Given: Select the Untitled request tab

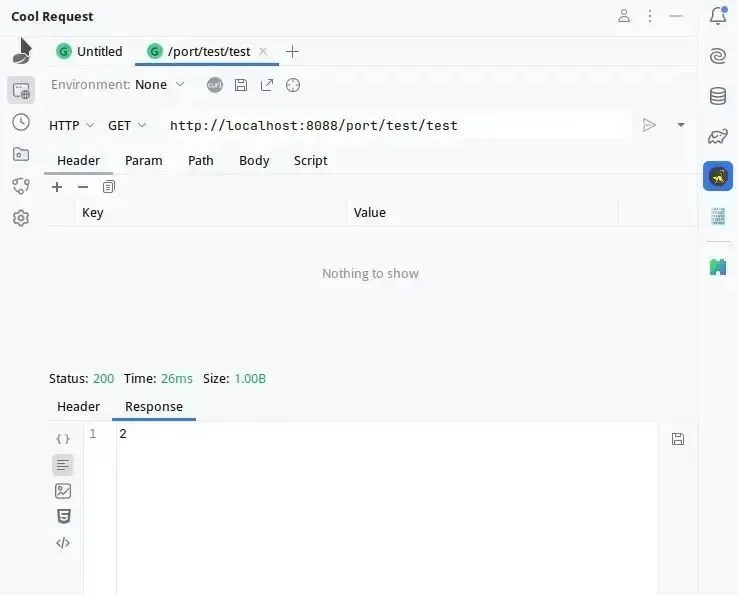Looking at the screenshot, I should click(89, 51).
